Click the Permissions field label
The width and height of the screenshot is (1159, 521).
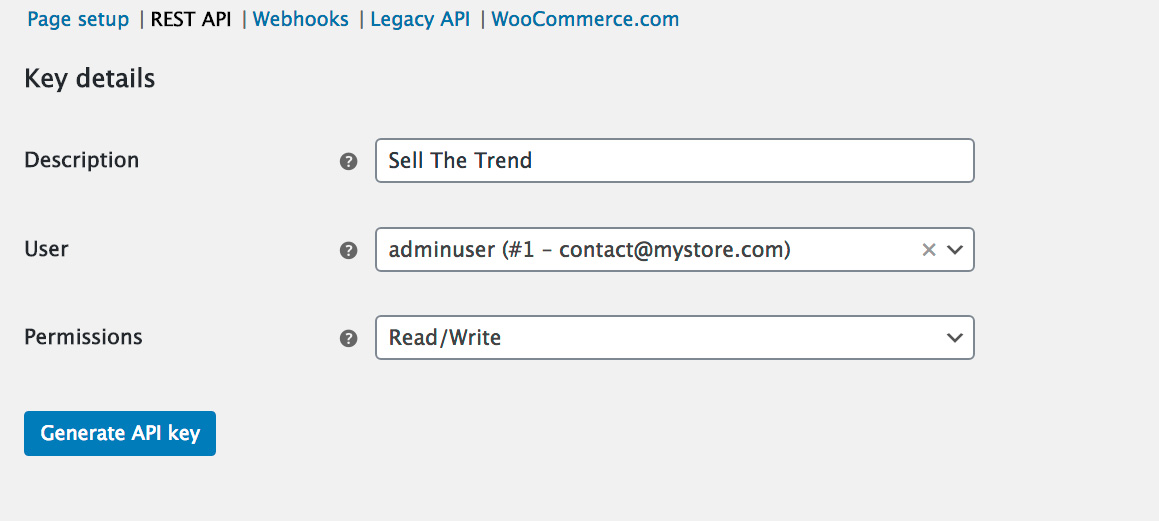coord(83,337)
